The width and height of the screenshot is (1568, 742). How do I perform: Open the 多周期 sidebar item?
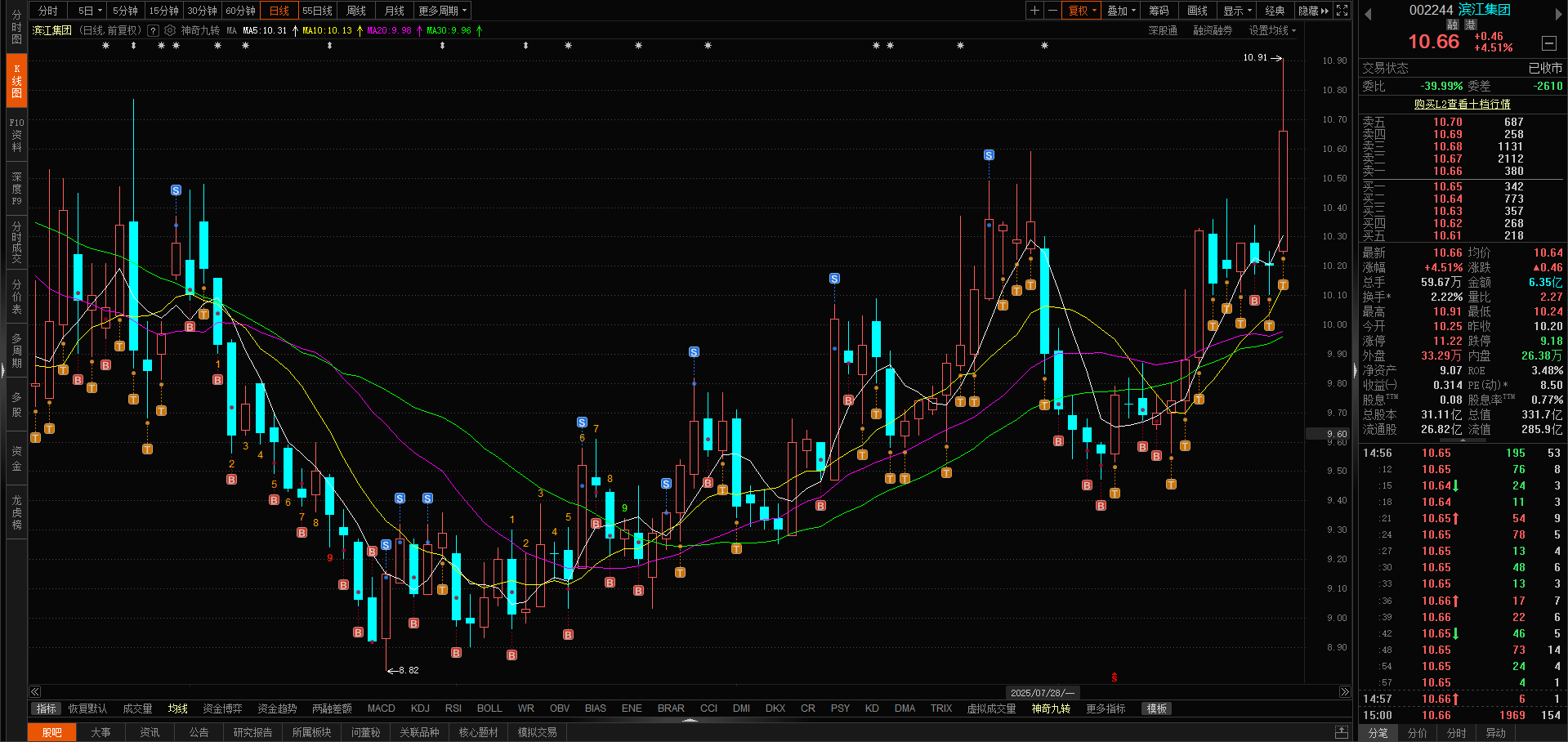[x=17, y=350]
